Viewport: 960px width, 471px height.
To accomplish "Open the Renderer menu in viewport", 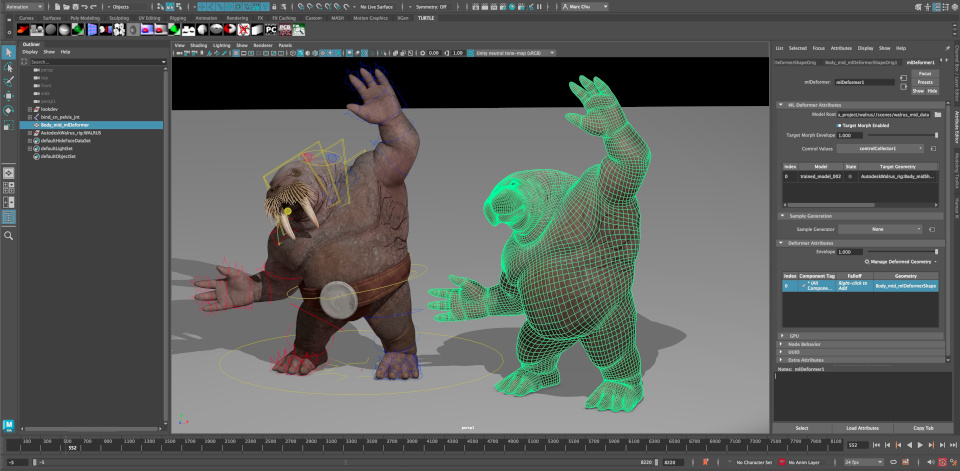I will (x=262, y=45).
